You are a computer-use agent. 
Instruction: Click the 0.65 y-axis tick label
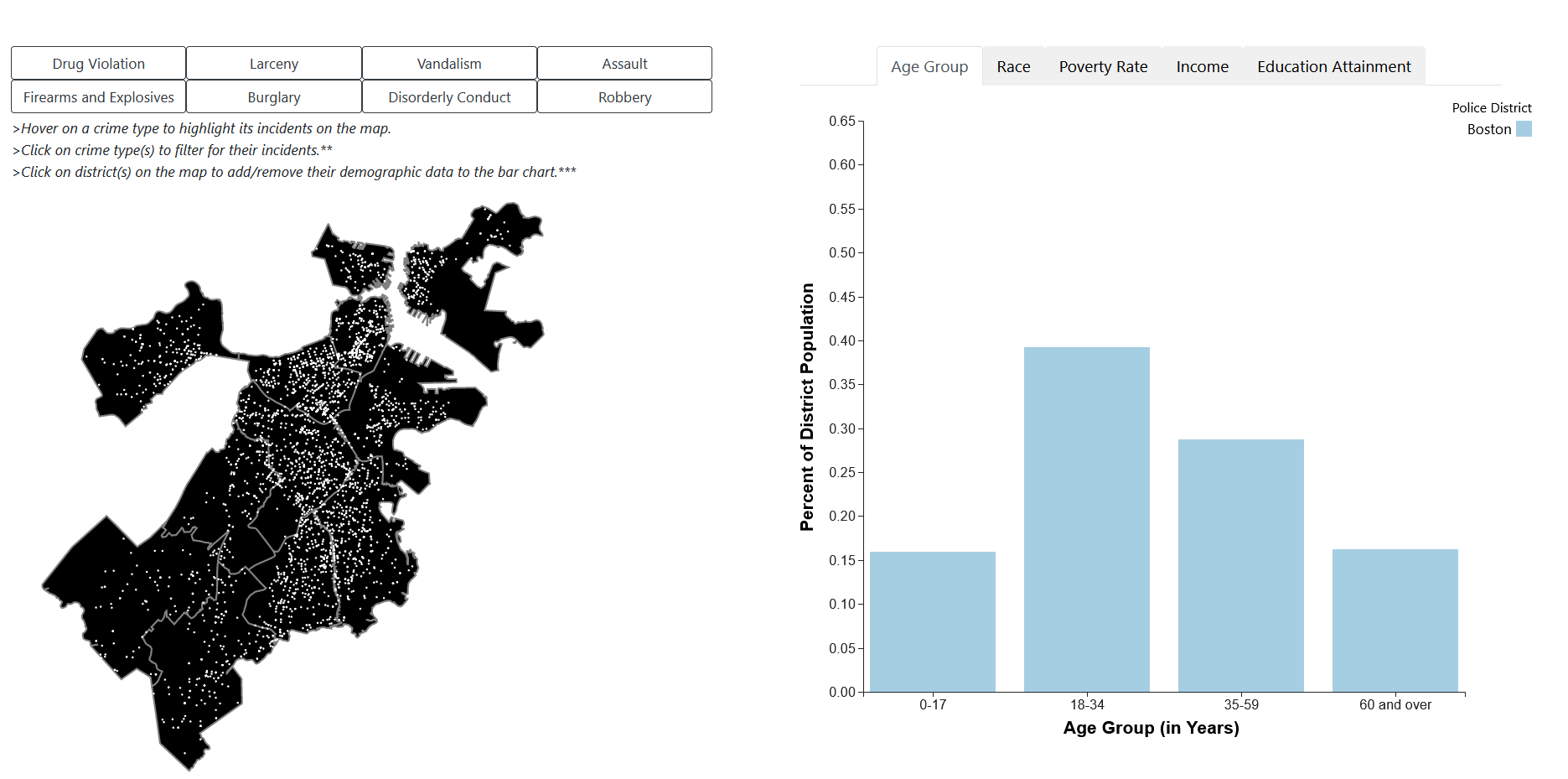click(842, 121)
